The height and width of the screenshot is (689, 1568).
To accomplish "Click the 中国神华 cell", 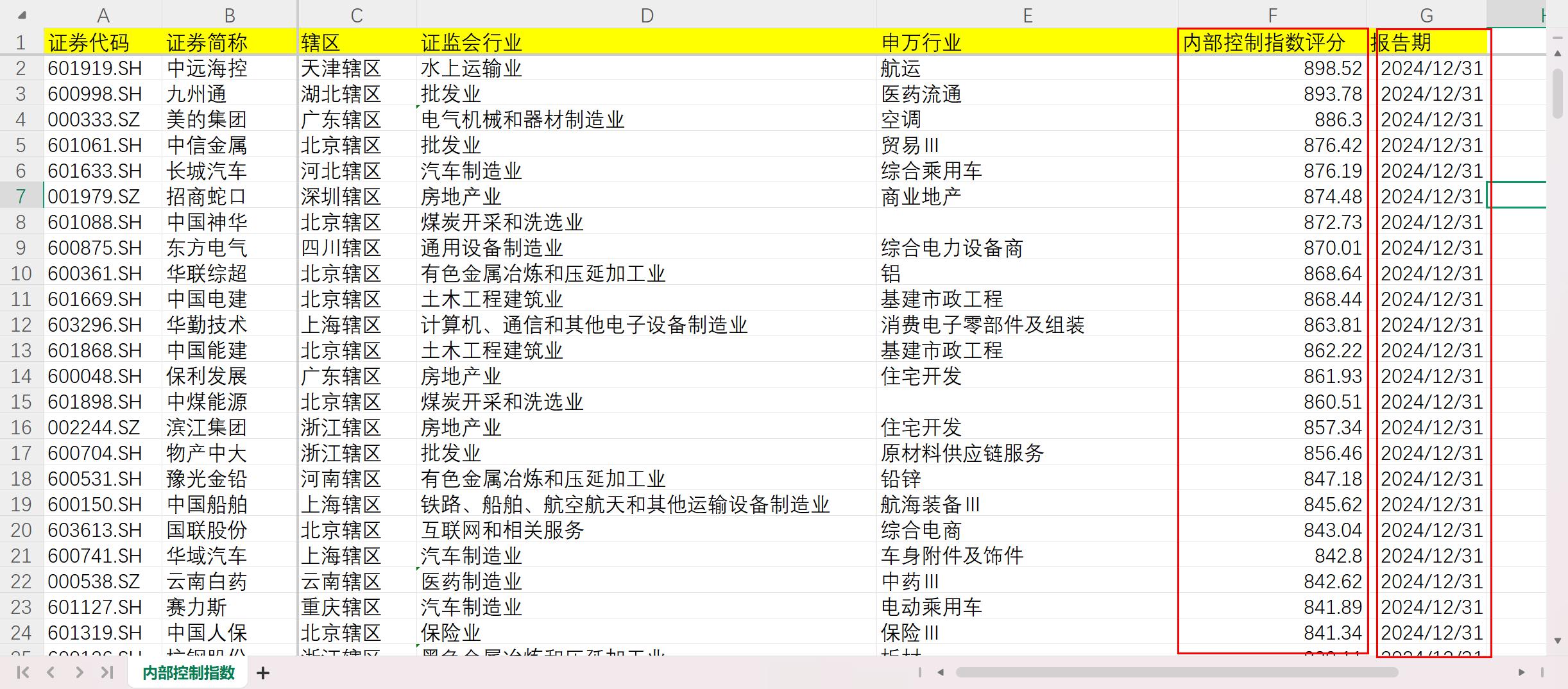I will [x=230, y=222].
